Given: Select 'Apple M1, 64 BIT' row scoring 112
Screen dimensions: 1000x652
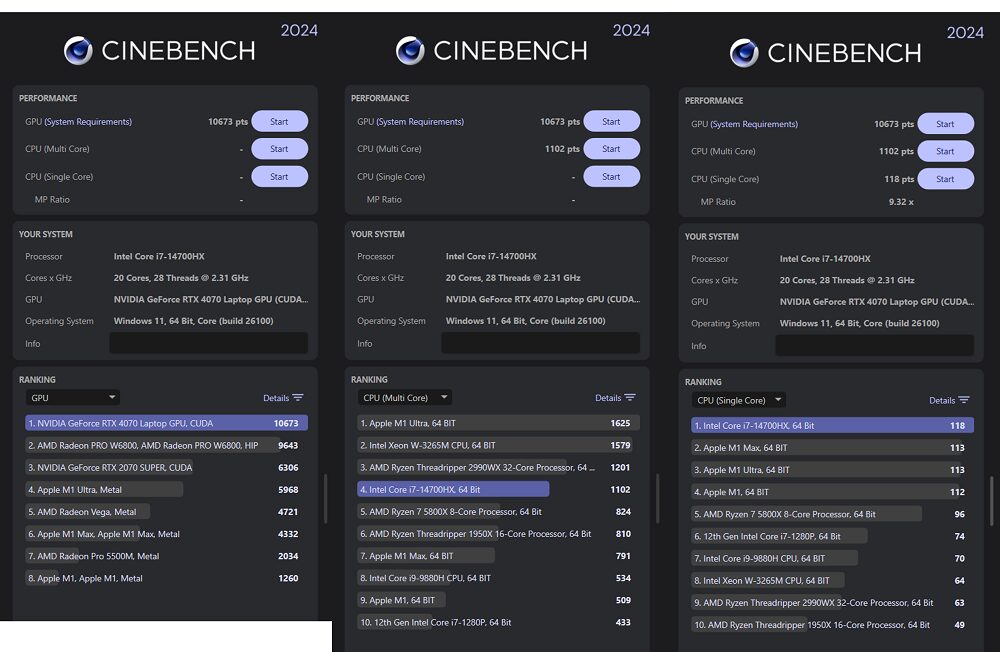Looking at the screenshot, I should [833, 492].
